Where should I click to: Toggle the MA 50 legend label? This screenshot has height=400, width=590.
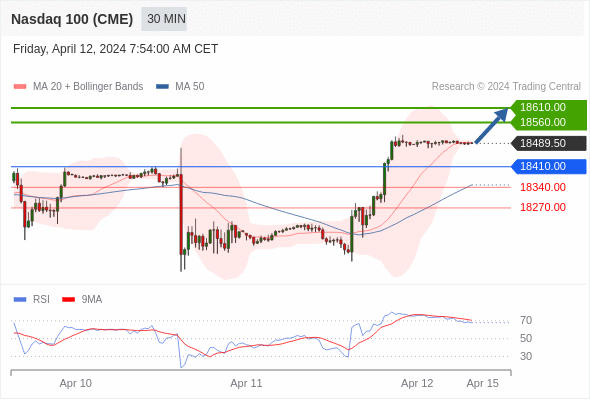click(x=190, y=87)
